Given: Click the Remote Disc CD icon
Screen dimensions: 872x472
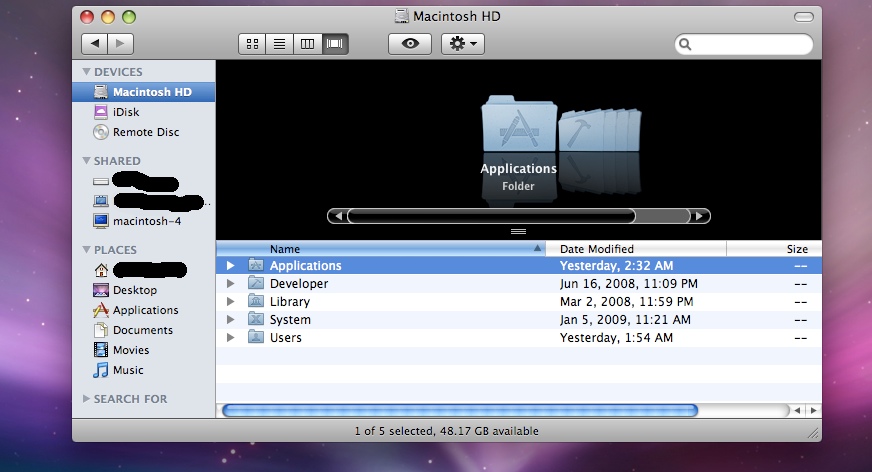Looking at the screenshot, I should pos(101,132).
